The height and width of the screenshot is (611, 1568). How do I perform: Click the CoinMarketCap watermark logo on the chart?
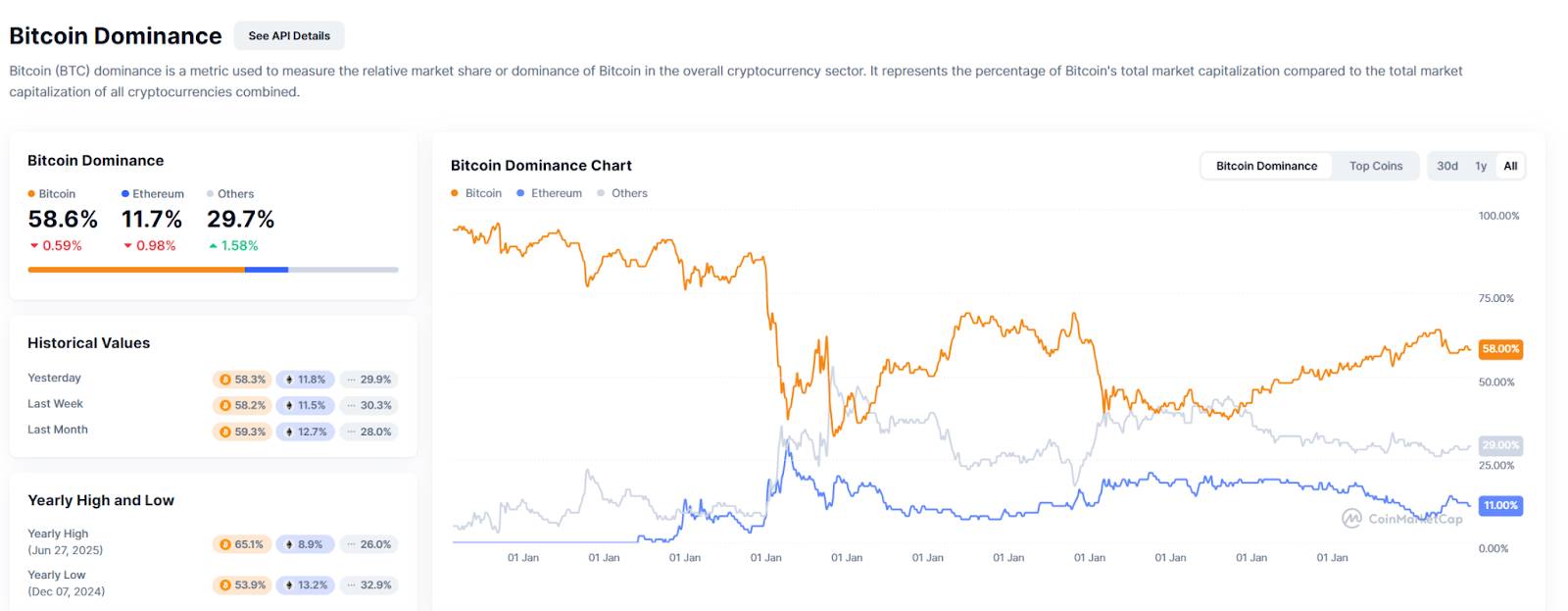1354,519
